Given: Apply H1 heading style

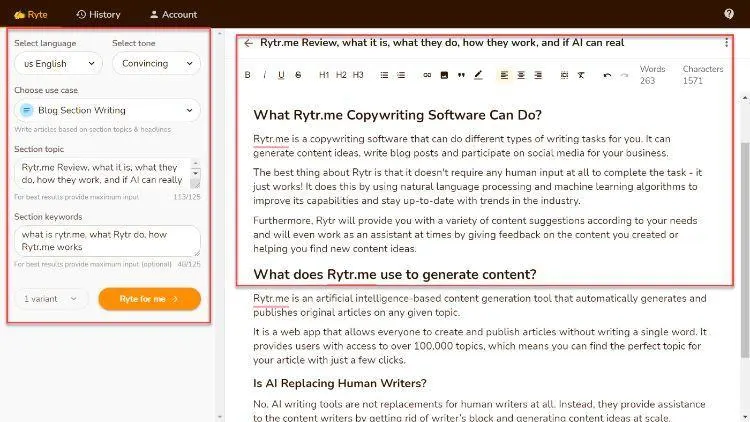Looking at the screenshot, I should [324, 75].
